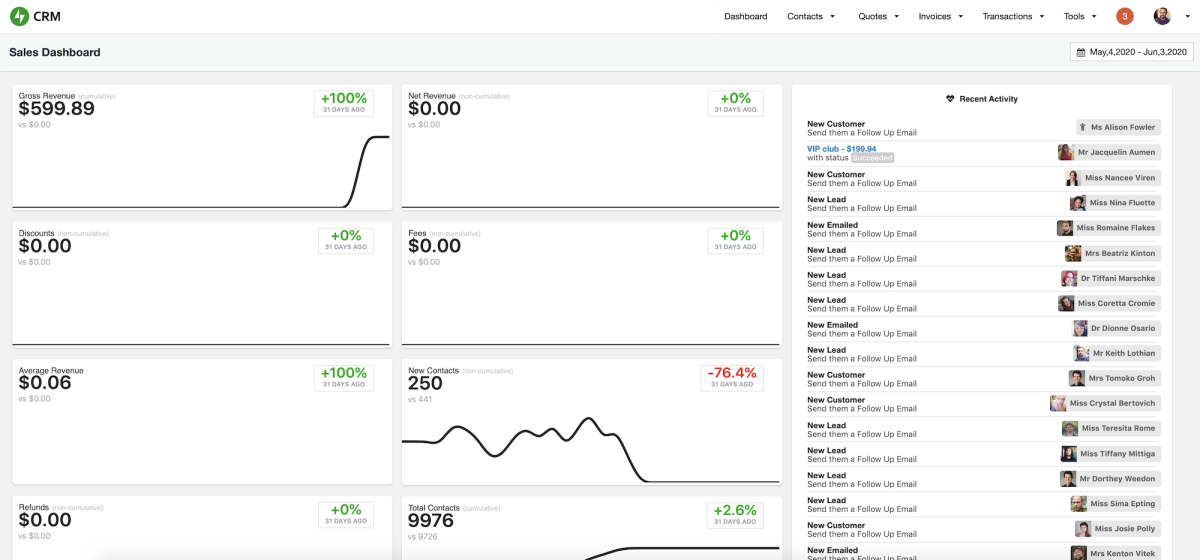Click the Recent Activity heart icon
1200x560 pixels.
coord(950,99)
